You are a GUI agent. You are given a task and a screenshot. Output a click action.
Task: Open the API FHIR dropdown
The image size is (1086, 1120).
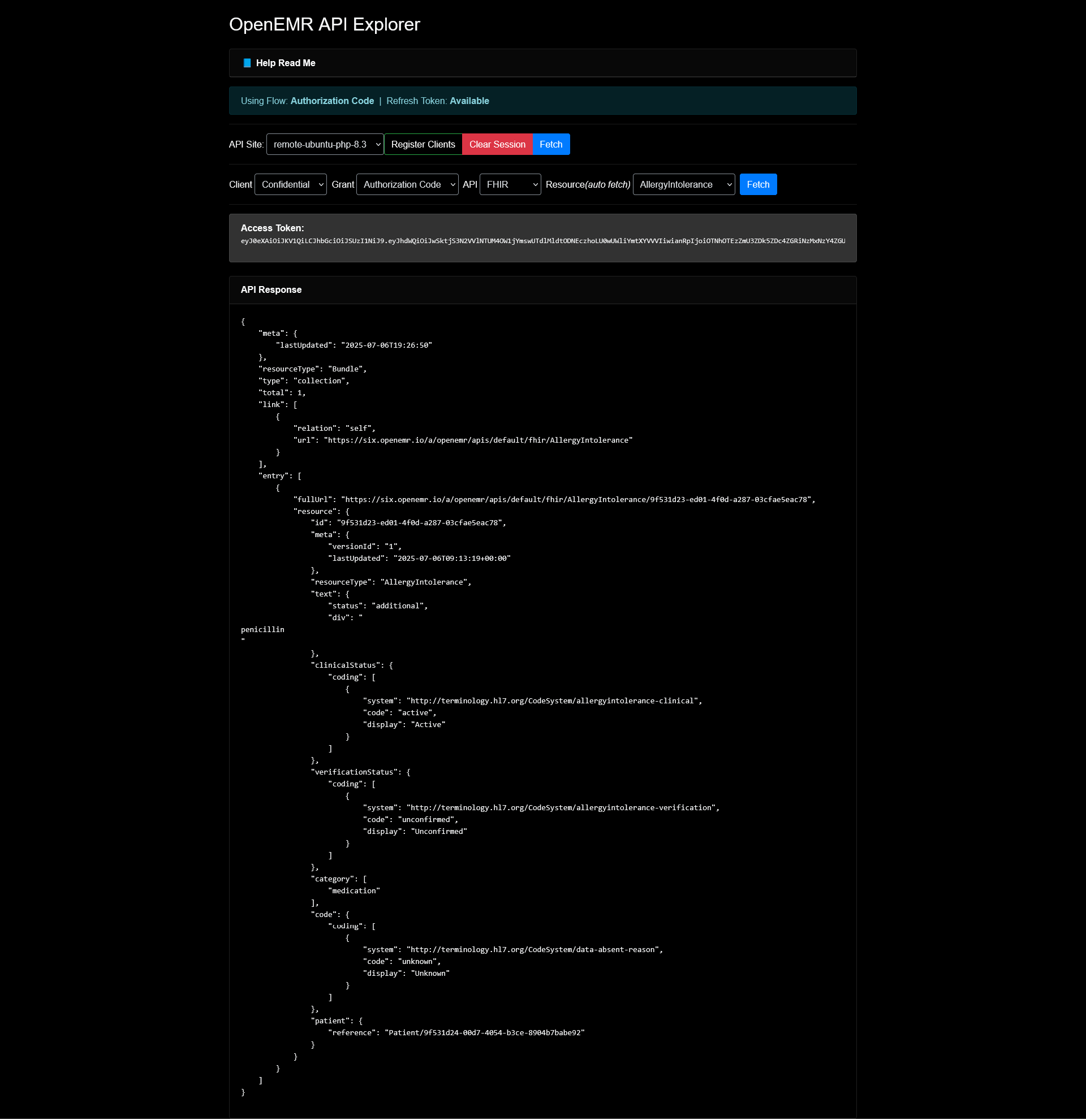point(510,184)
